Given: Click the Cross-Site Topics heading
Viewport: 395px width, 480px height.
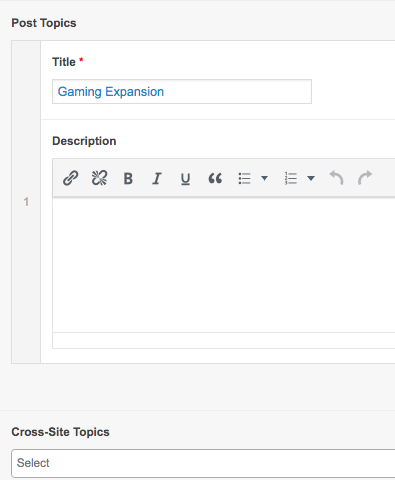Looking at the screenshot, I should click(x=60, y=432).
